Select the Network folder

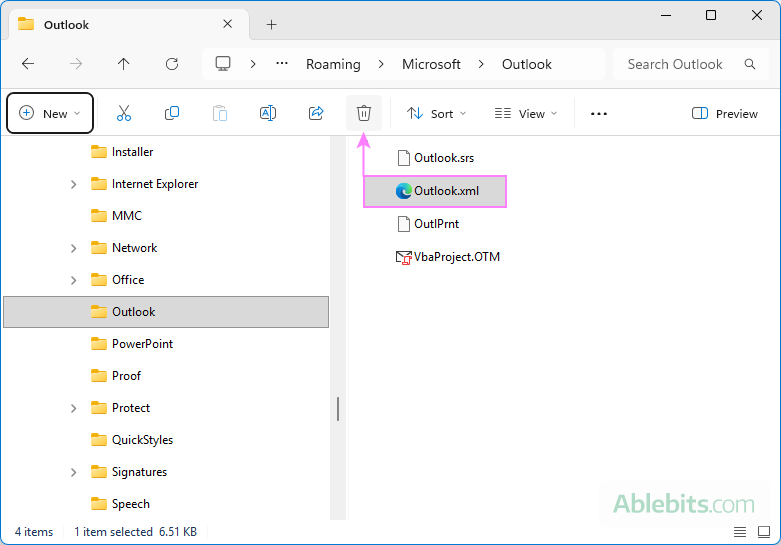[x=134, y=248]
